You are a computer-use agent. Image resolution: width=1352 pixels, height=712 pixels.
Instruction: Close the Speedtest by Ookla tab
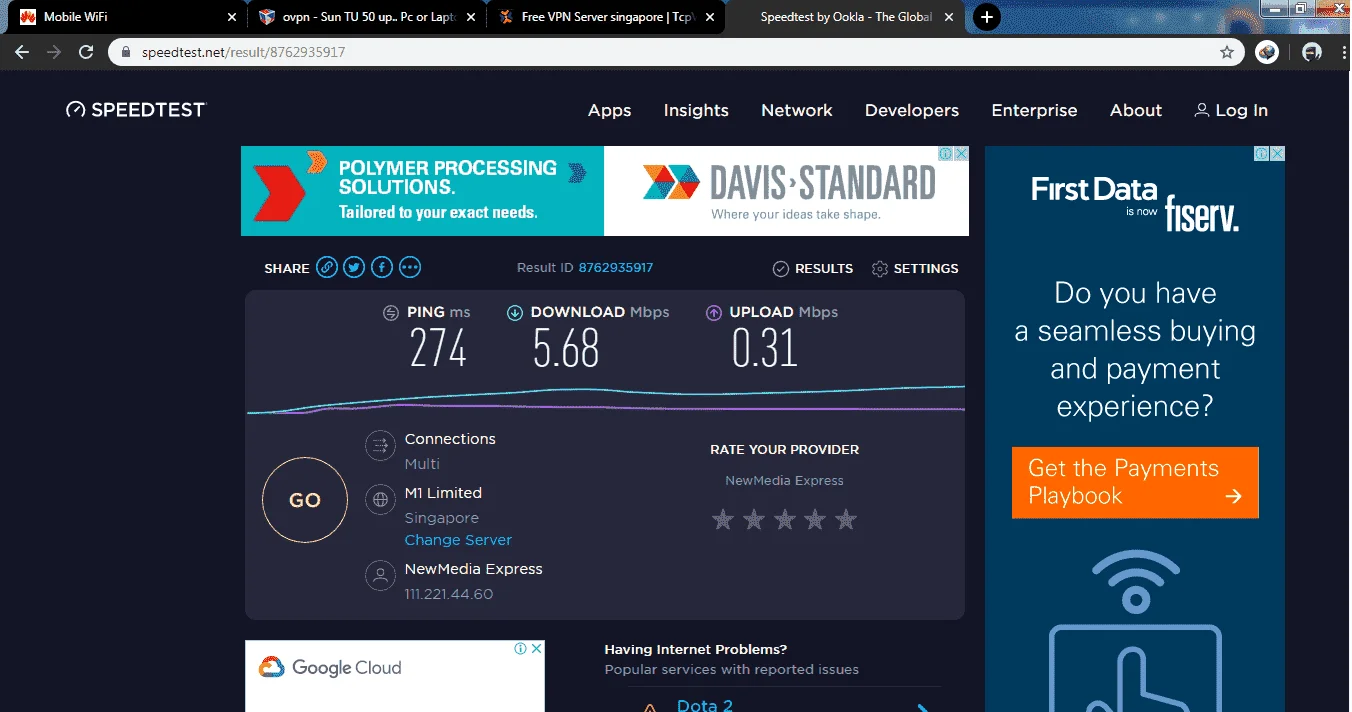(x=951, y=17)
